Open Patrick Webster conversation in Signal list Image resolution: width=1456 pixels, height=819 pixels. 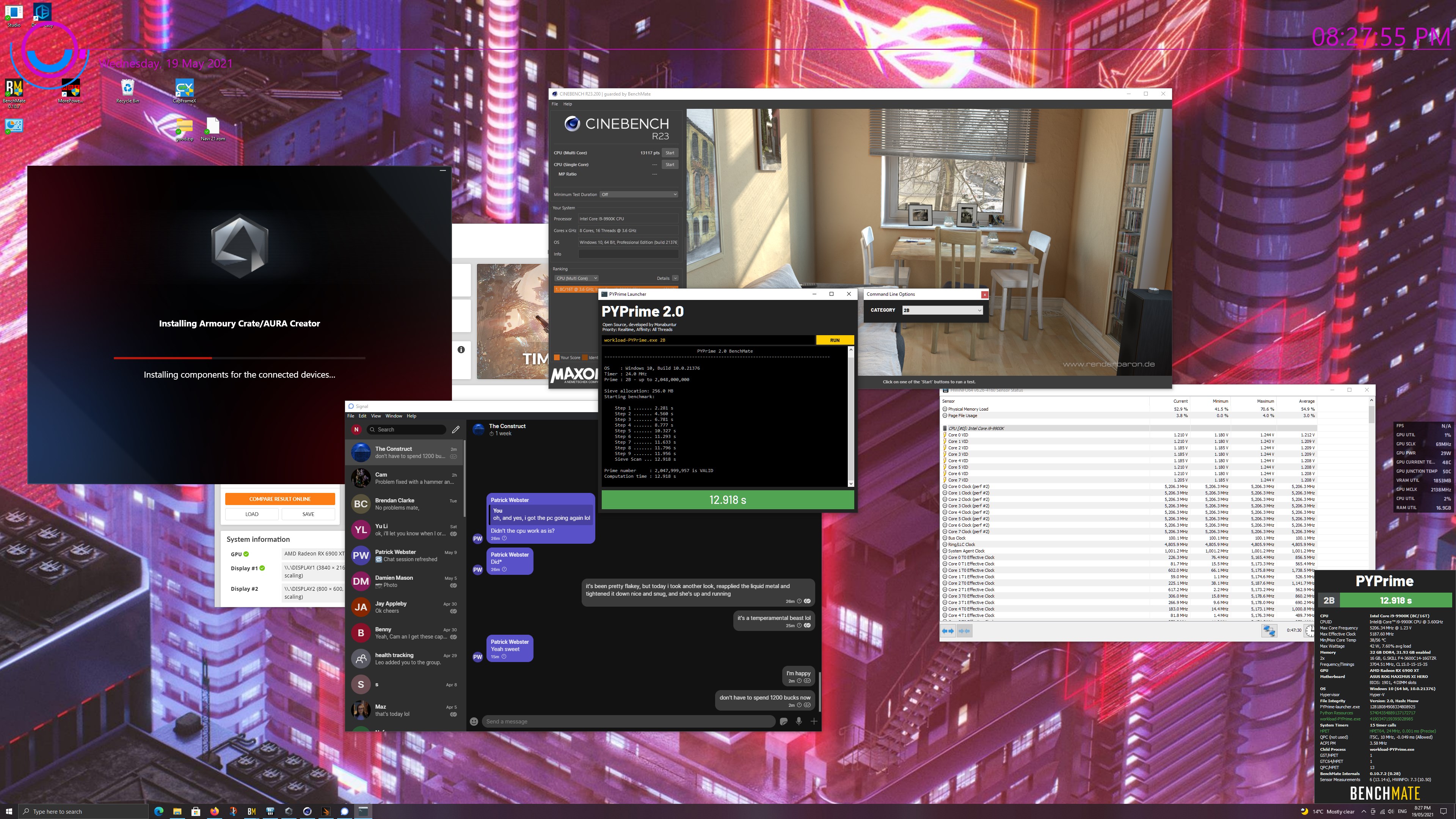pyautogui.click(x=405, y=555)
